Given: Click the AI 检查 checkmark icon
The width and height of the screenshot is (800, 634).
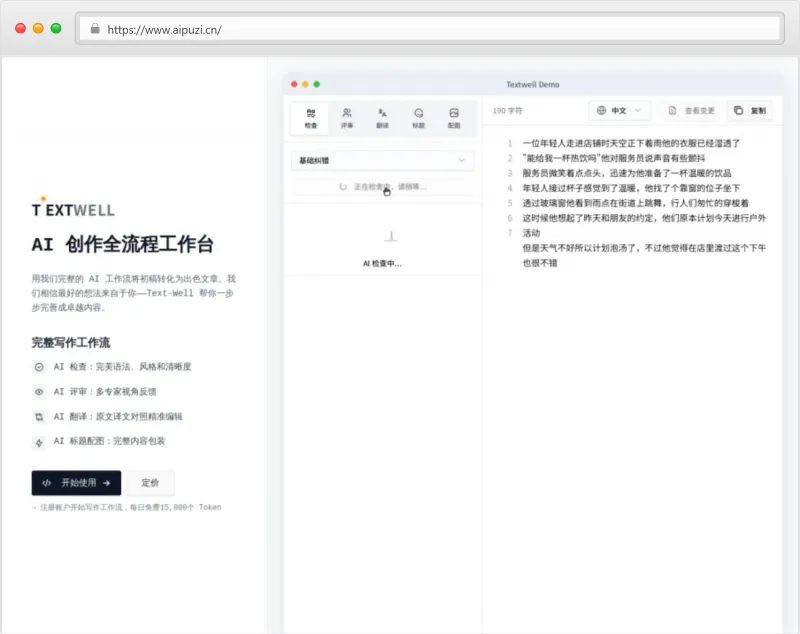Looking at the screenshot, I should [39, 367].
